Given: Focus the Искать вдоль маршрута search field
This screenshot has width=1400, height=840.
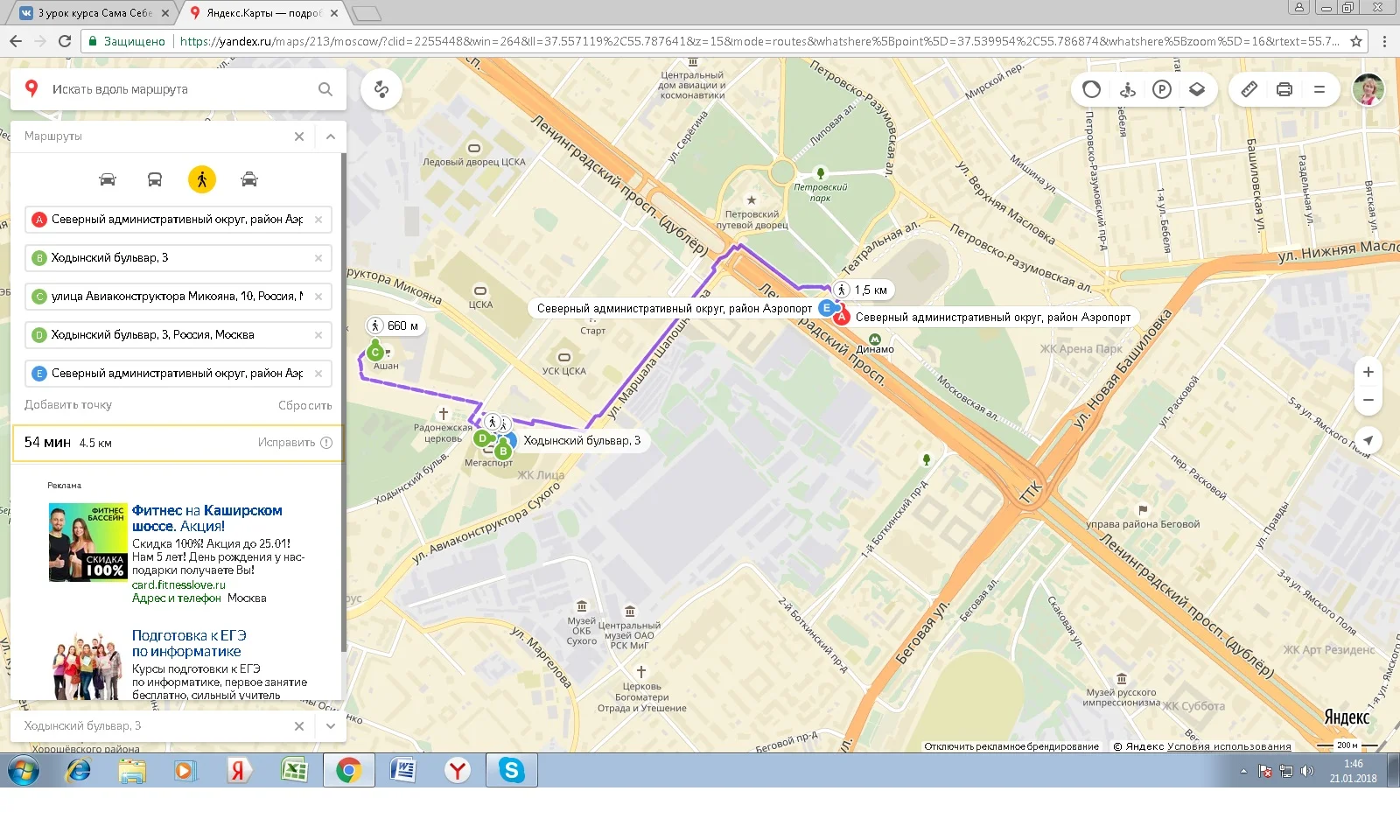Looking at the screenshot, I should click(x=179, y=89).
